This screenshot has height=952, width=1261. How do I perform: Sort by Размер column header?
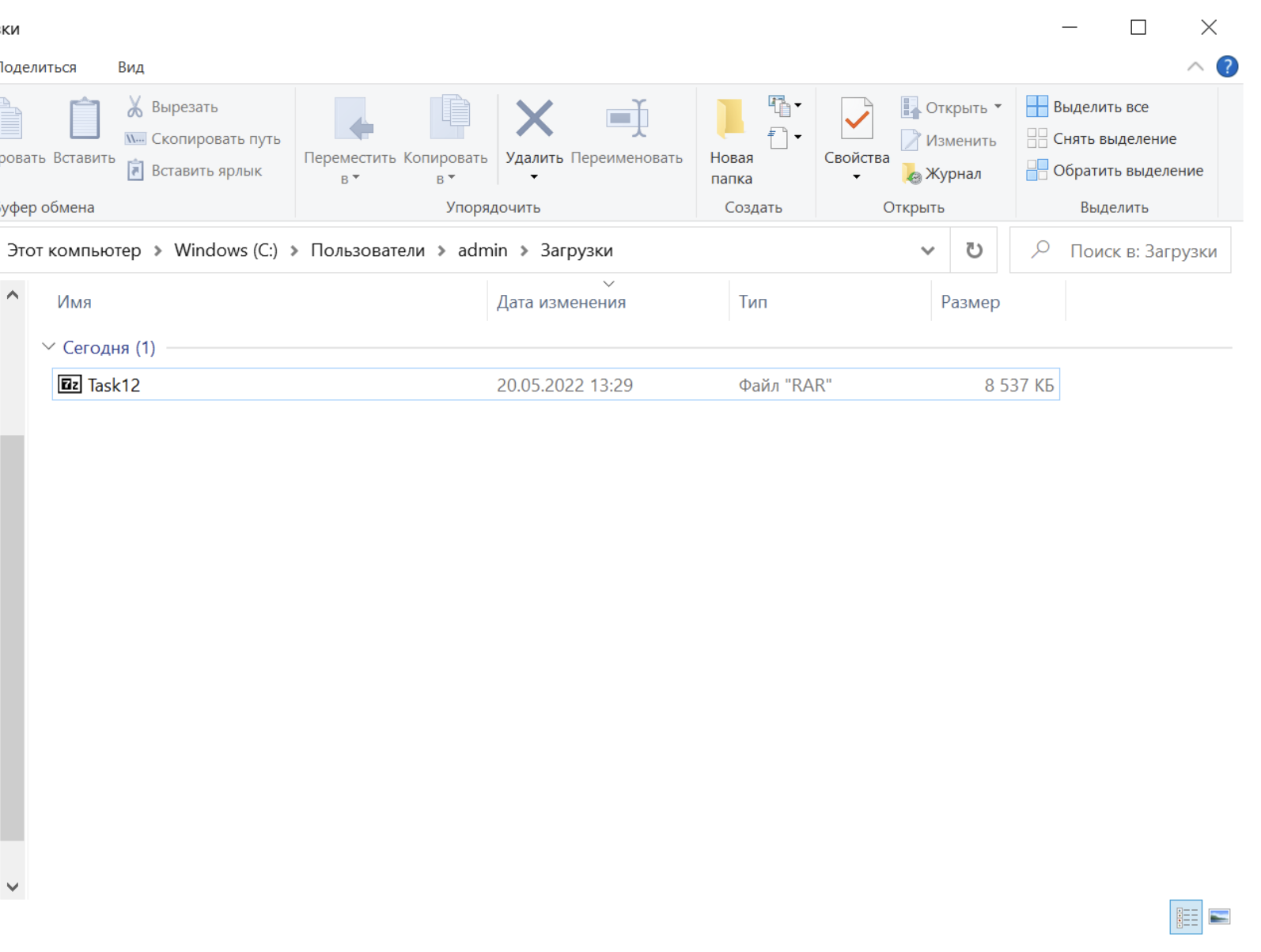tap(971, 302)
